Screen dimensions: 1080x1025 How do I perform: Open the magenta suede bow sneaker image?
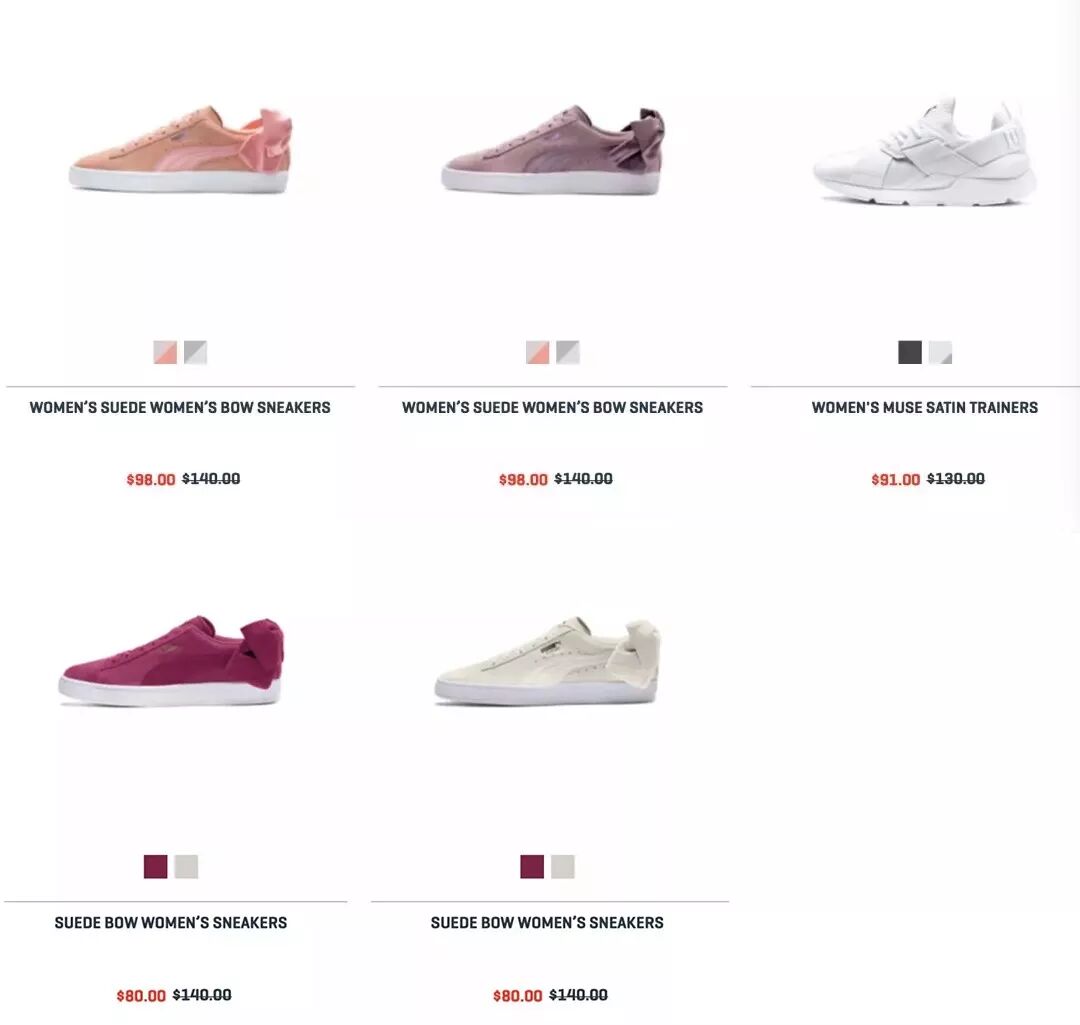pos(171,661)
